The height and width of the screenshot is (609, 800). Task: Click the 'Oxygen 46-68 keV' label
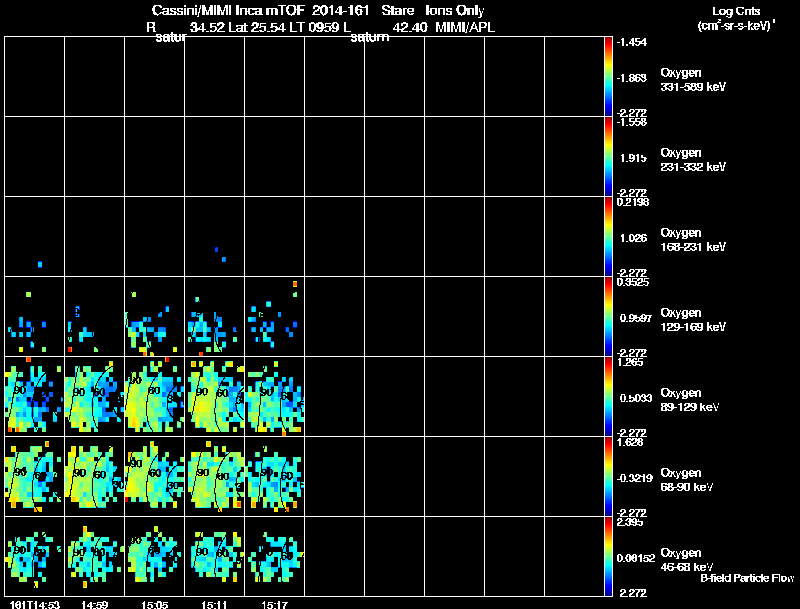click(x=687, y=560)
